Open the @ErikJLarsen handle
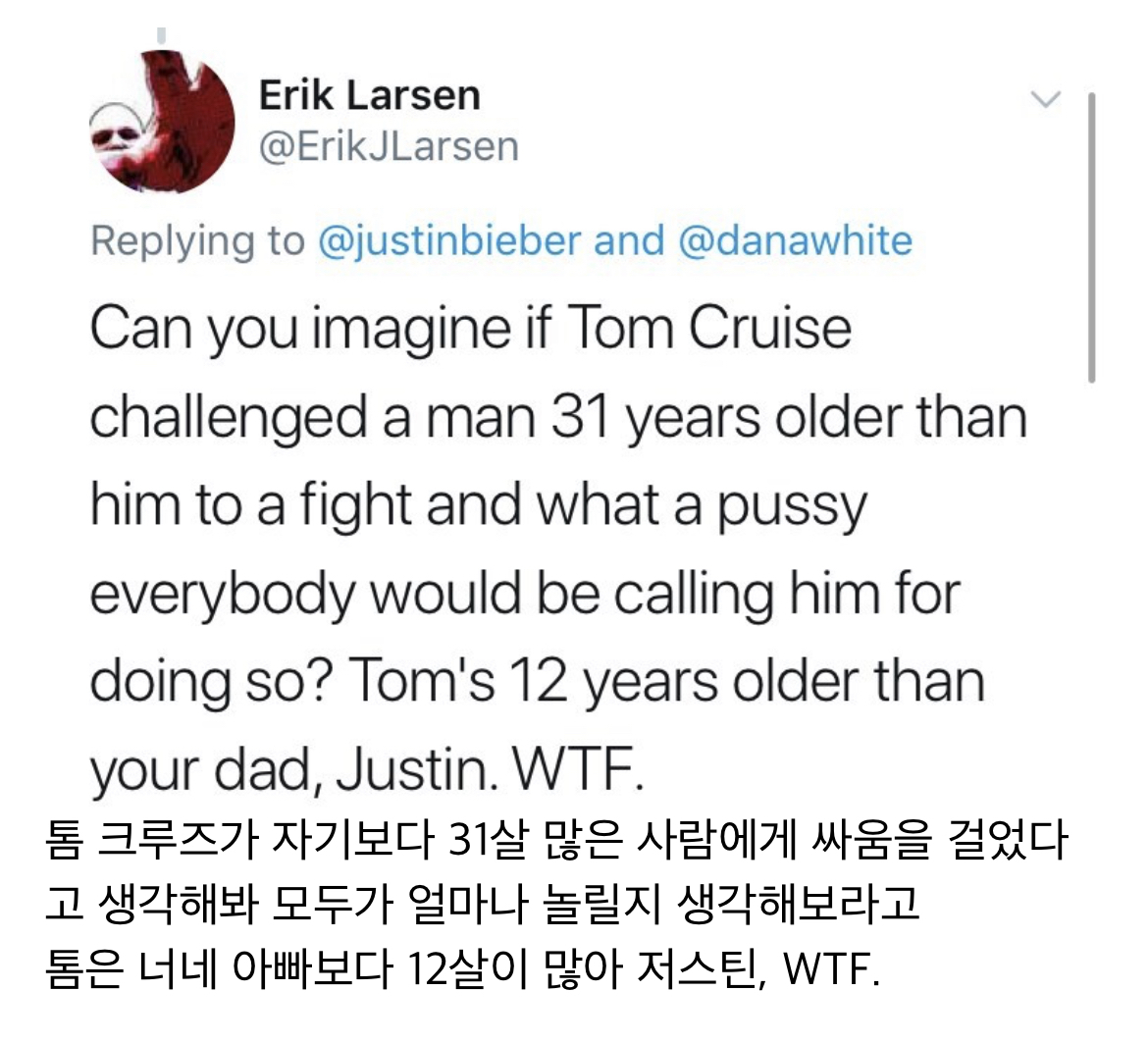1148x1043 pixels. pos(389,146)
